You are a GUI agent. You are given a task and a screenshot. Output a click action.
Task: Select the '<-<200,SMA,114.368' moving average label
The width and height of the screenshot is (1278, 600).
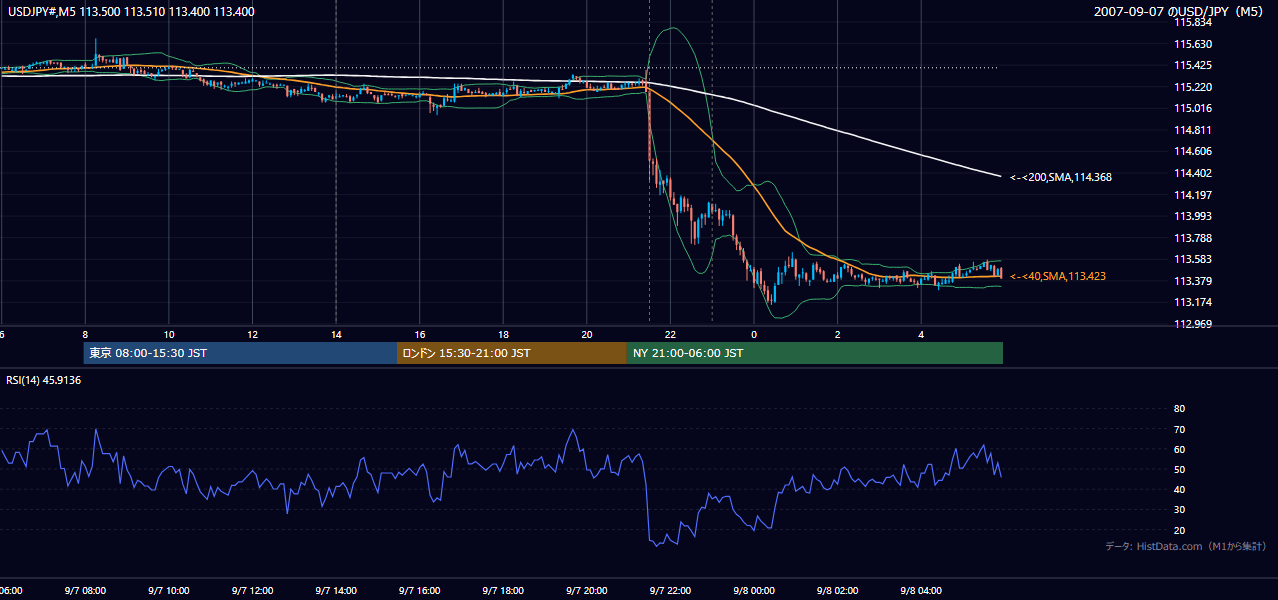tap(1061, 177)
